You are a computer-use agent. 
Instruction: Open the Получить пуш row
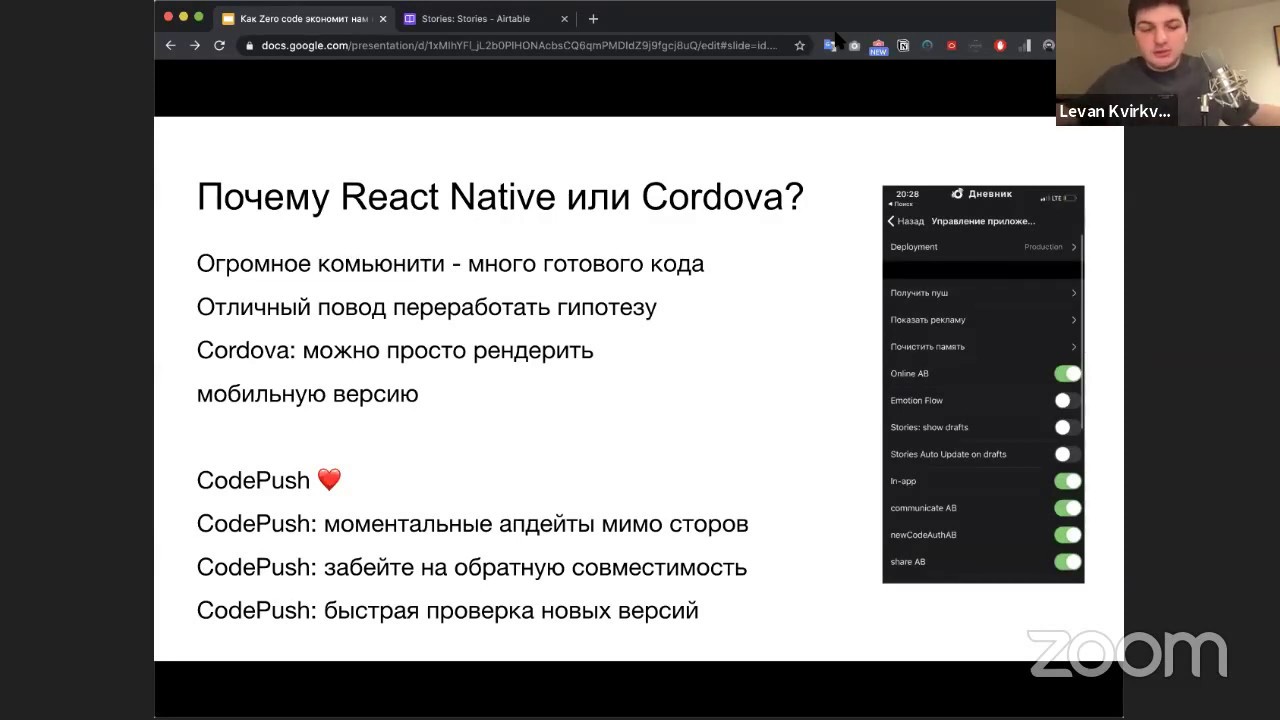click(983, 293)
